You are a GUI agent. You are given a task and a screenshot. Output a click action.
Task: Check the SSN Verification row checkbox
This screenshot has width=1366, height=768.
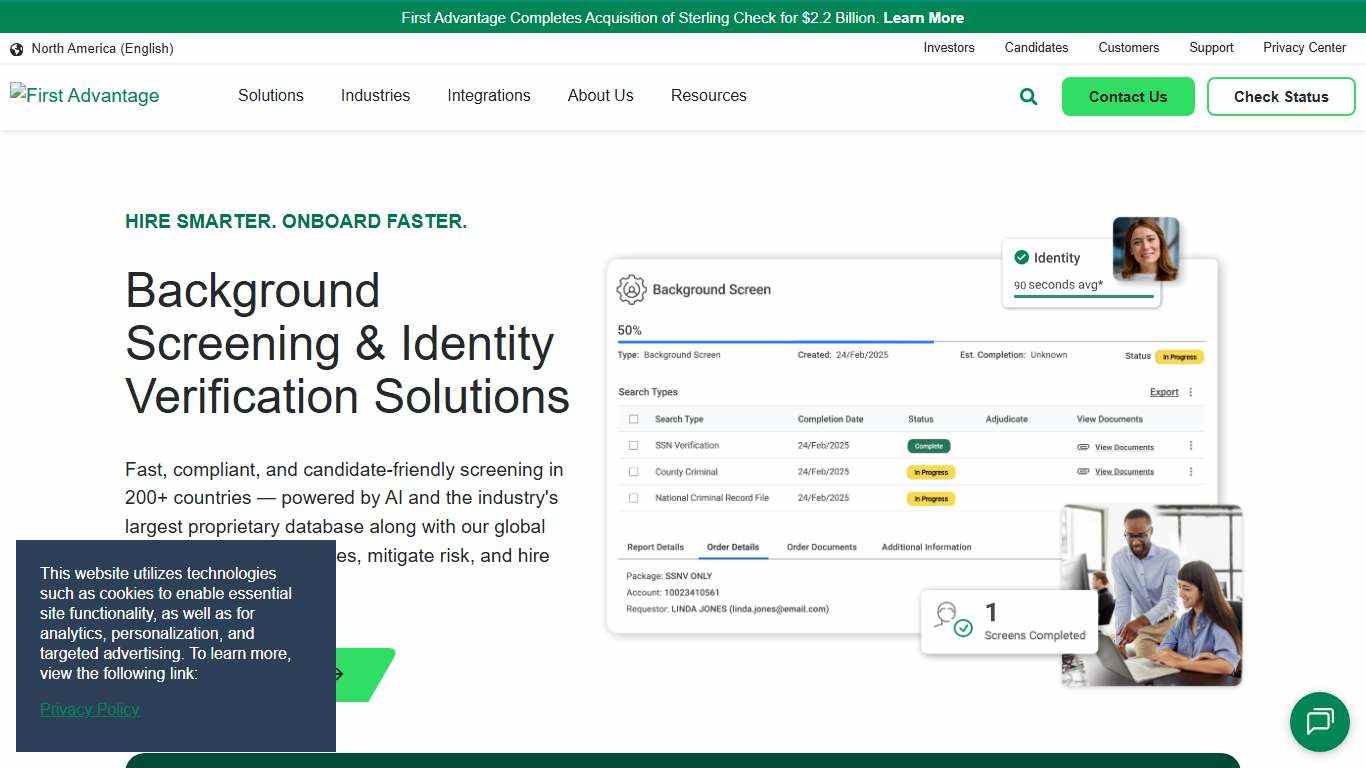634,445
